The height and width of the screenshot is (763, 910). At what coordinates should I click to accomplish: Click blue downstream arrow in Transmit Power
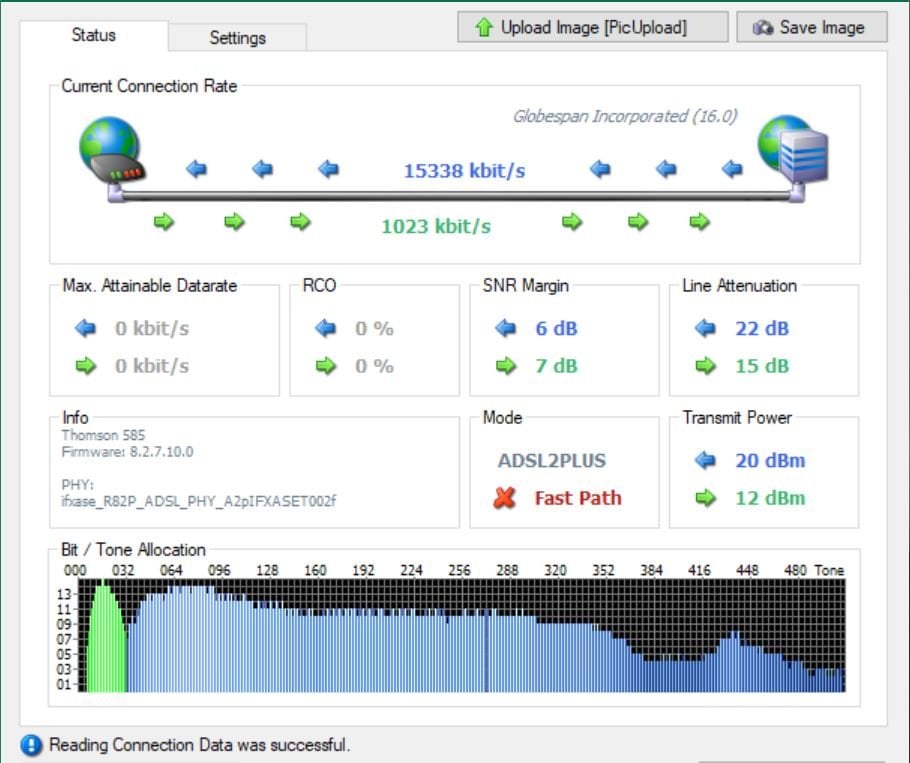tap(705, 460)
